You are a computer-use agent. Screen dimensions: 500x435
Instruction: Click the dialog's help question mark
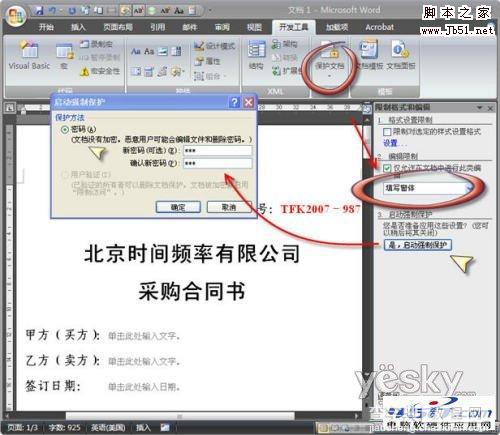pyautogui.click(x=235, y=102)
